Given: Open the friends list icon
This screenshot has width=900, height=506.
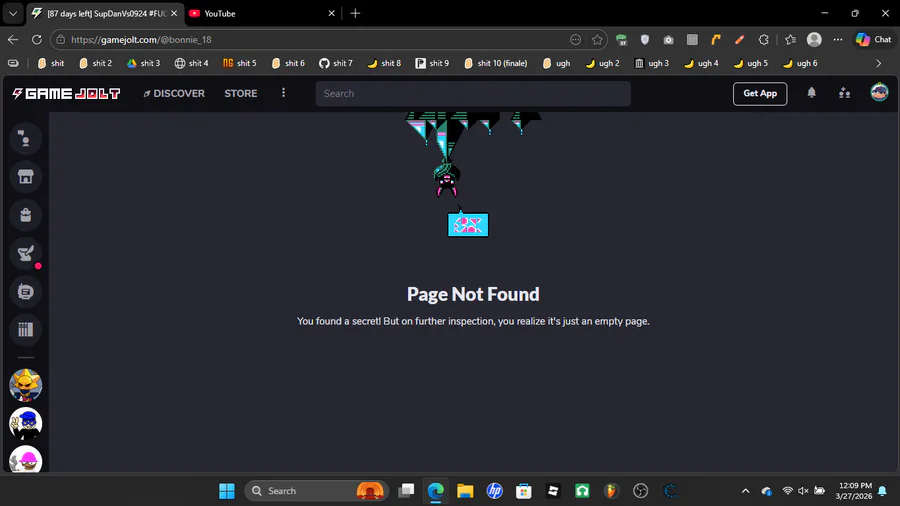Looking at the screenshot, I should coord(844,92).
